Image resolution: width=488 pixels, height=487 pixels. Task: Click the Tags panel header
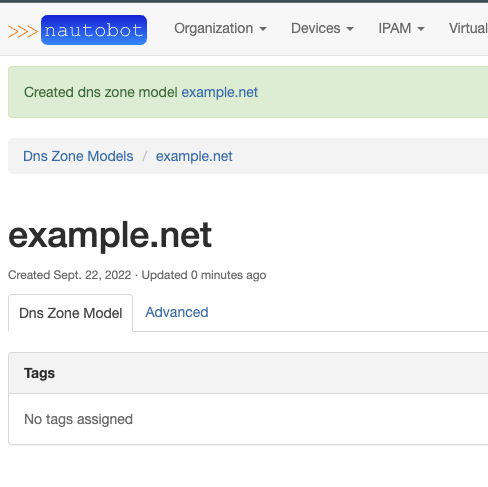pos(248,373)
